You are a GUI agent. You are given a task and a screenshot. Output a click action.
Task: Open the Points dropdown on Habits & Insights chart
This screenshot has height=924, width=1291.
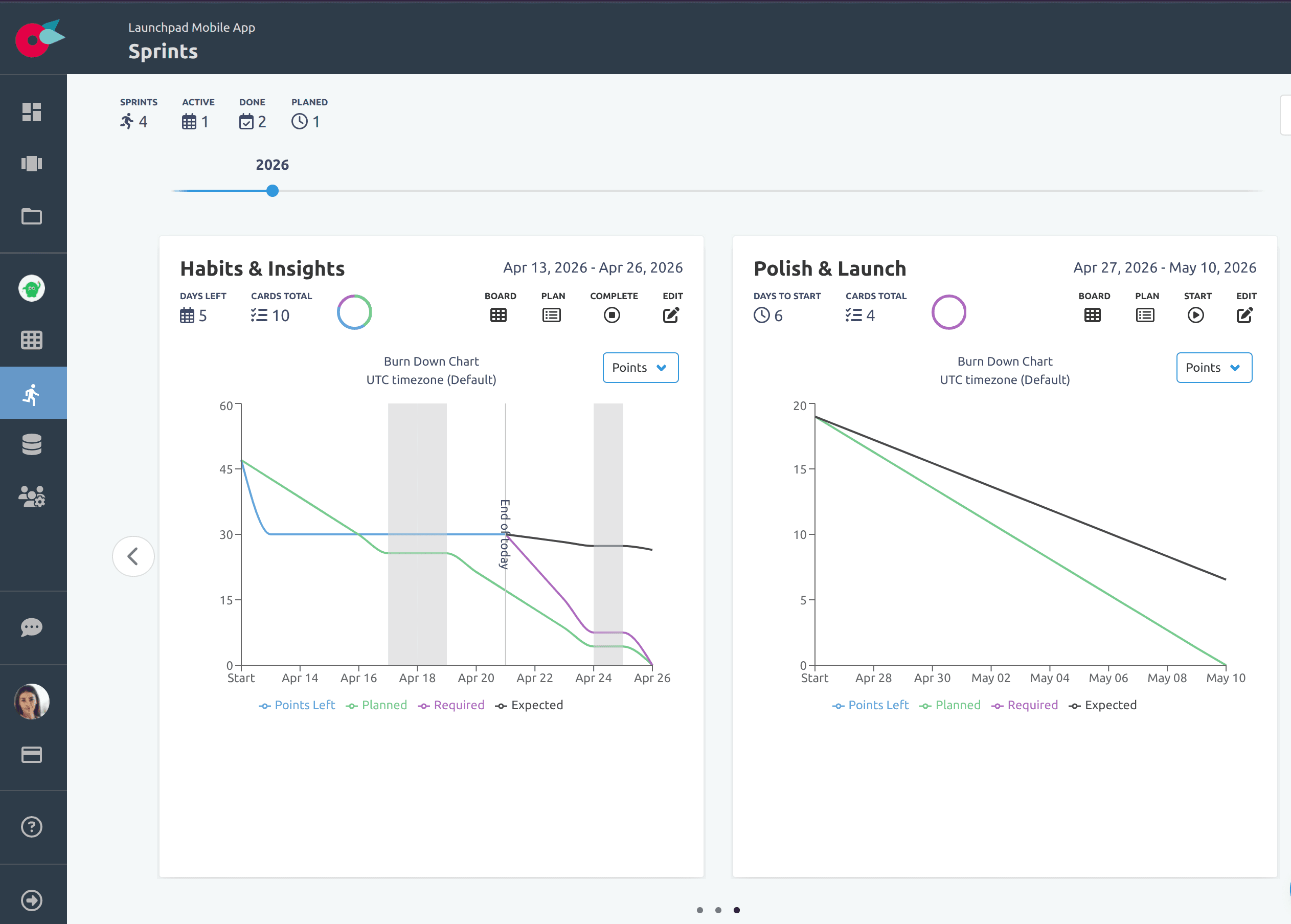(640, 368)
